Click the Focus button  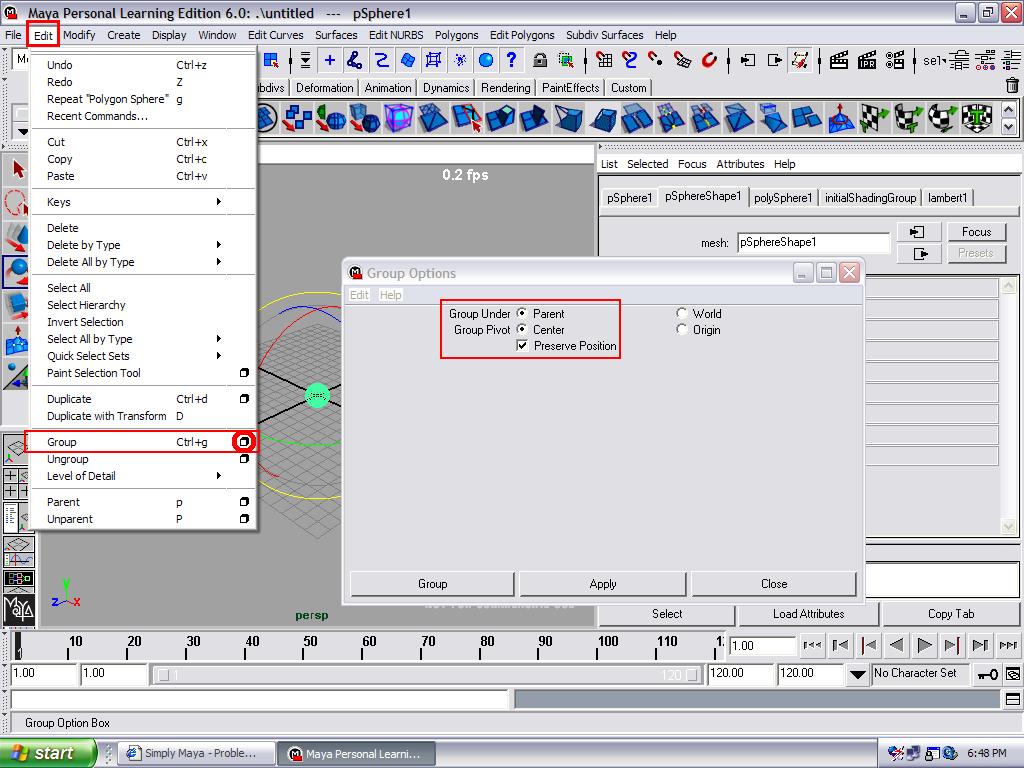pyautogui.click(x=976, y=232)
